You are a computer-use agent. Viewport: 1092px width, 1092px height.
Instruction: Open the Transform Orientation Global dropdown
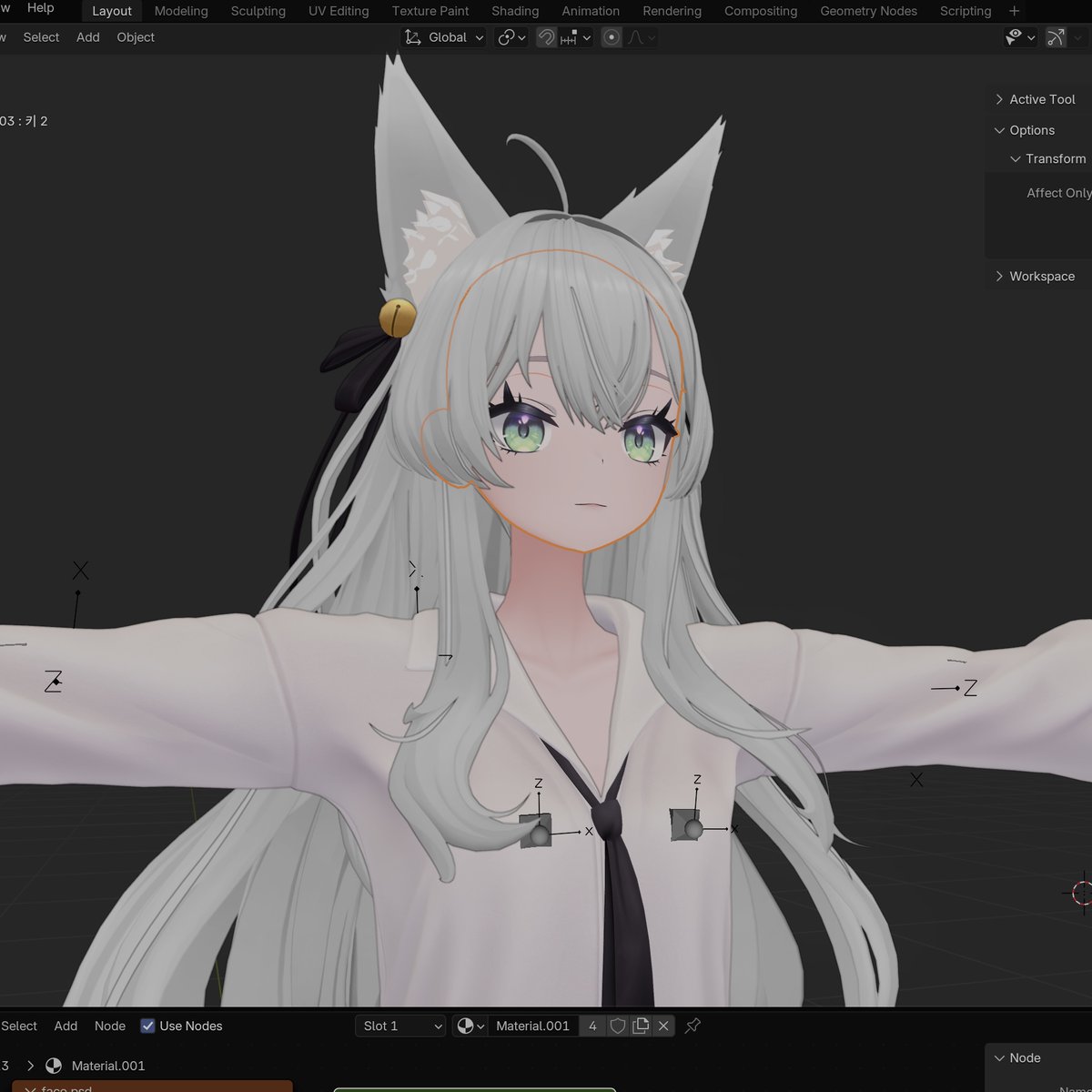[x=444, y=37]
